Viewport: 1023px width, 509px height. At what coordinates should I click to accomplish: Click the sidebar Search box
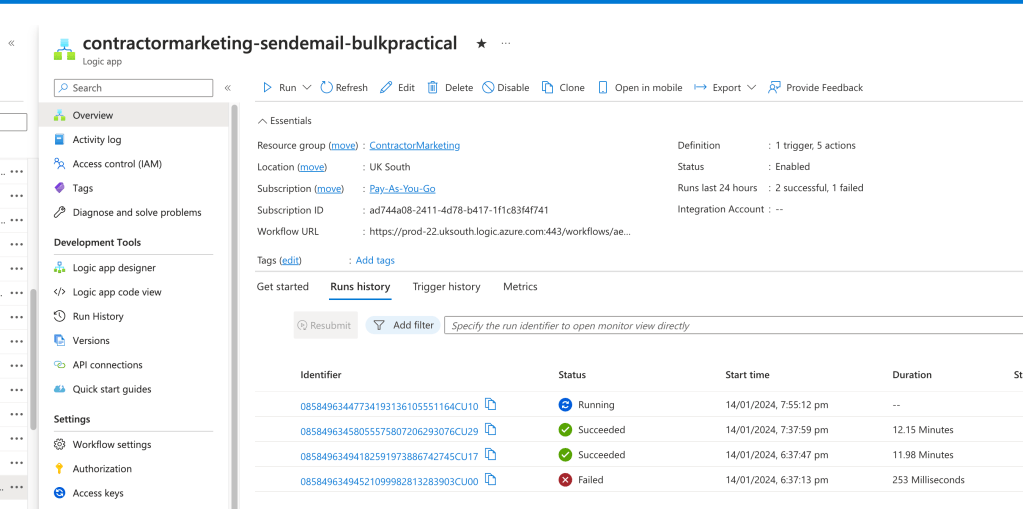pyautogui.click(x=133, y=88)
